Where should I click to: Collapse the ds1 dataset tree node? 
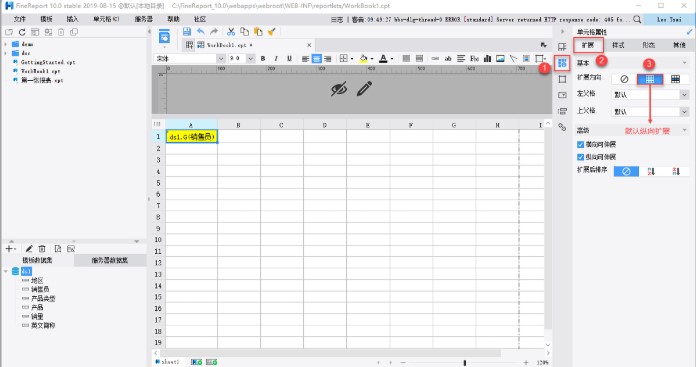(x=6, y=271)
